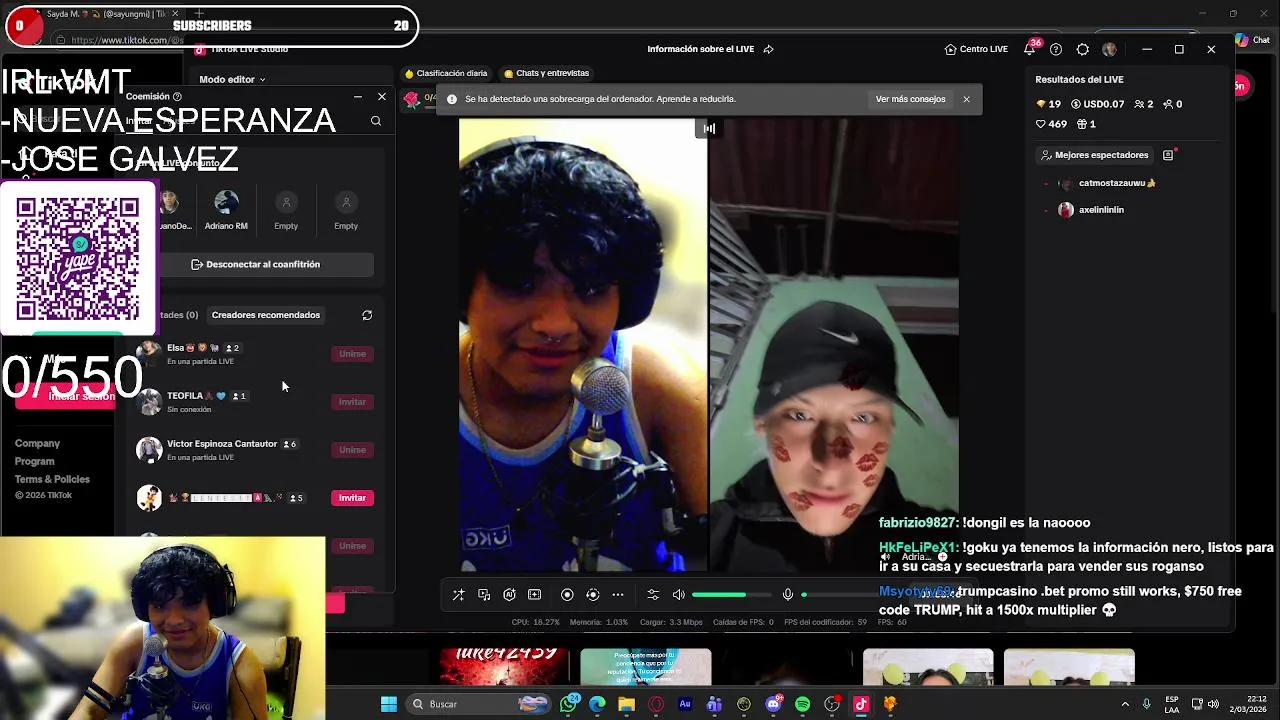The image size is (1280, 720).
Task: Click the record button icon
Action: [567, 595]
